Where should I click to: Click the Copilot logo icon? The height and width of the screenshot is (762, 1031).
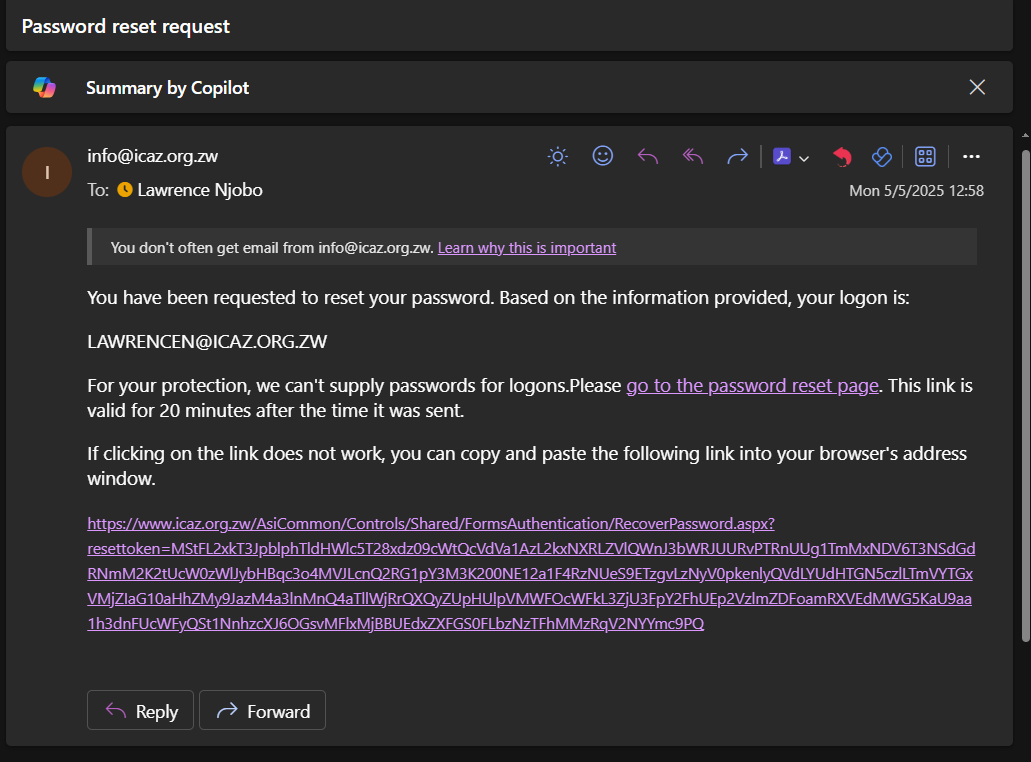[x=44, y=87]
